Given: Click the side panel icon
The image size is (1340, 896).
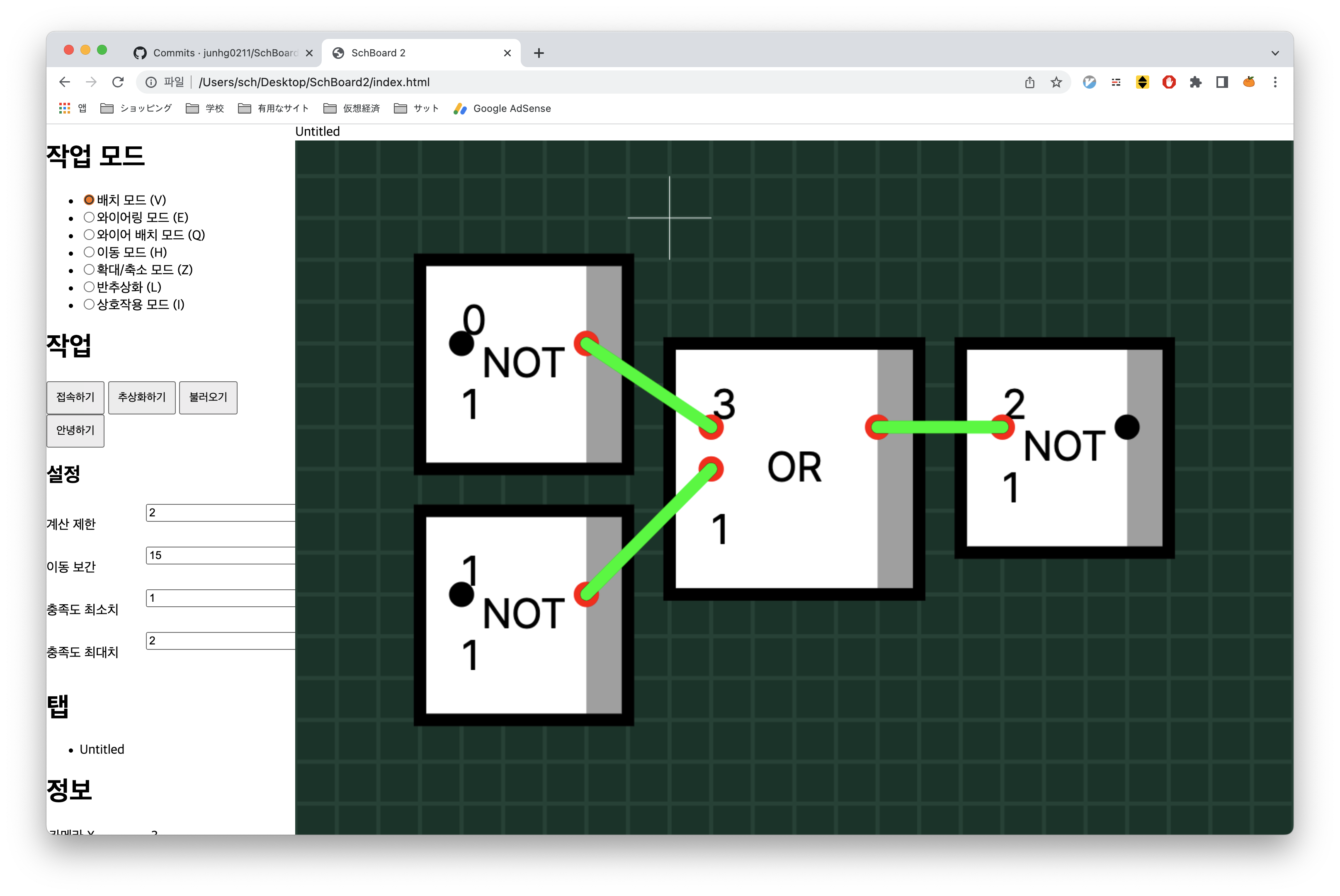Looking at the screenshot, I should [x=1222, y=82].
